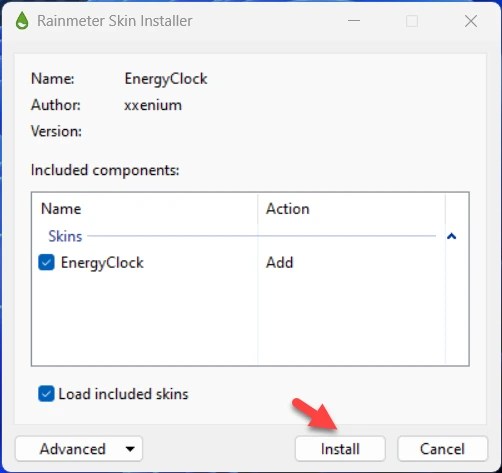Screen dimensions: 502x473
Task: Click the Add action cell for EnergyClock
Action: pyautogui.click(x=279, y=263)
